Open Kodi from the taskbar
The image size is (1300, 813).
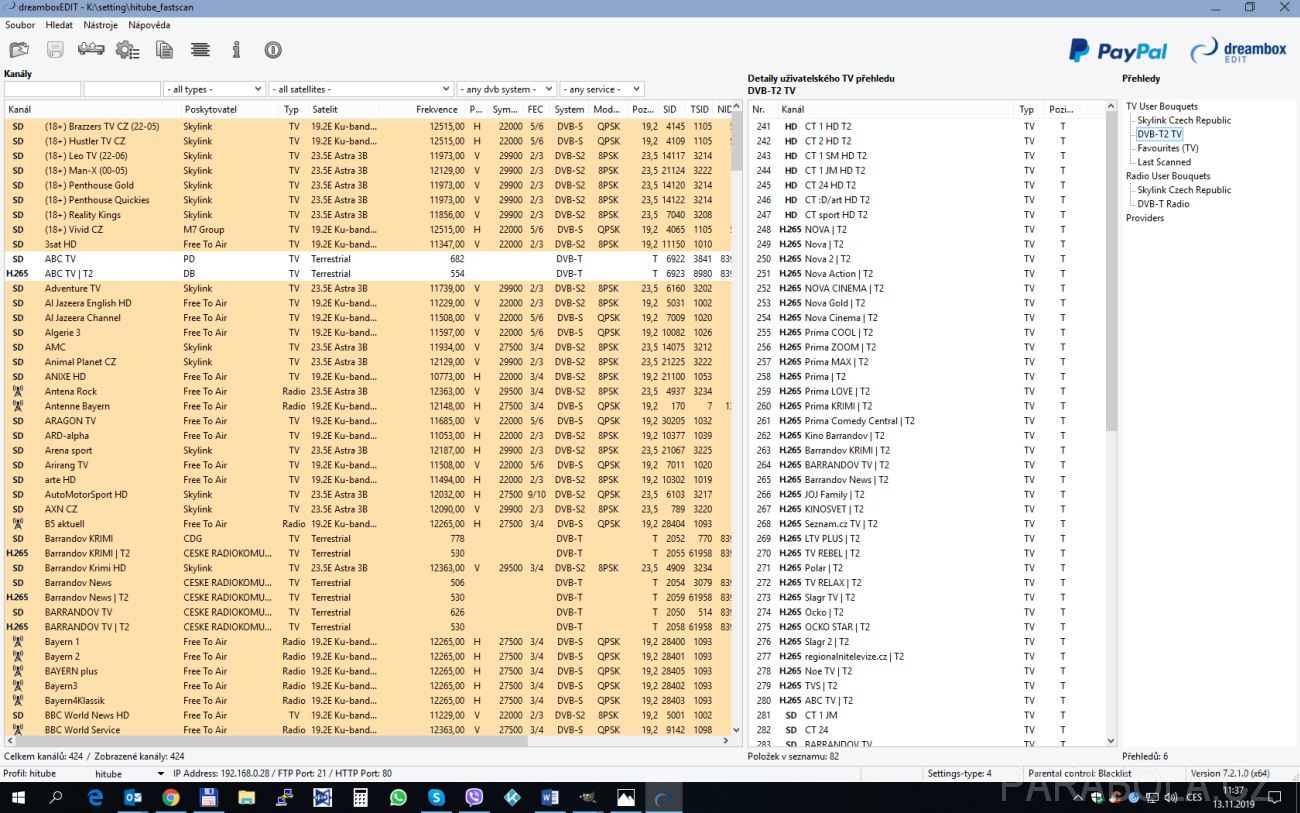[x=512, y=798]
